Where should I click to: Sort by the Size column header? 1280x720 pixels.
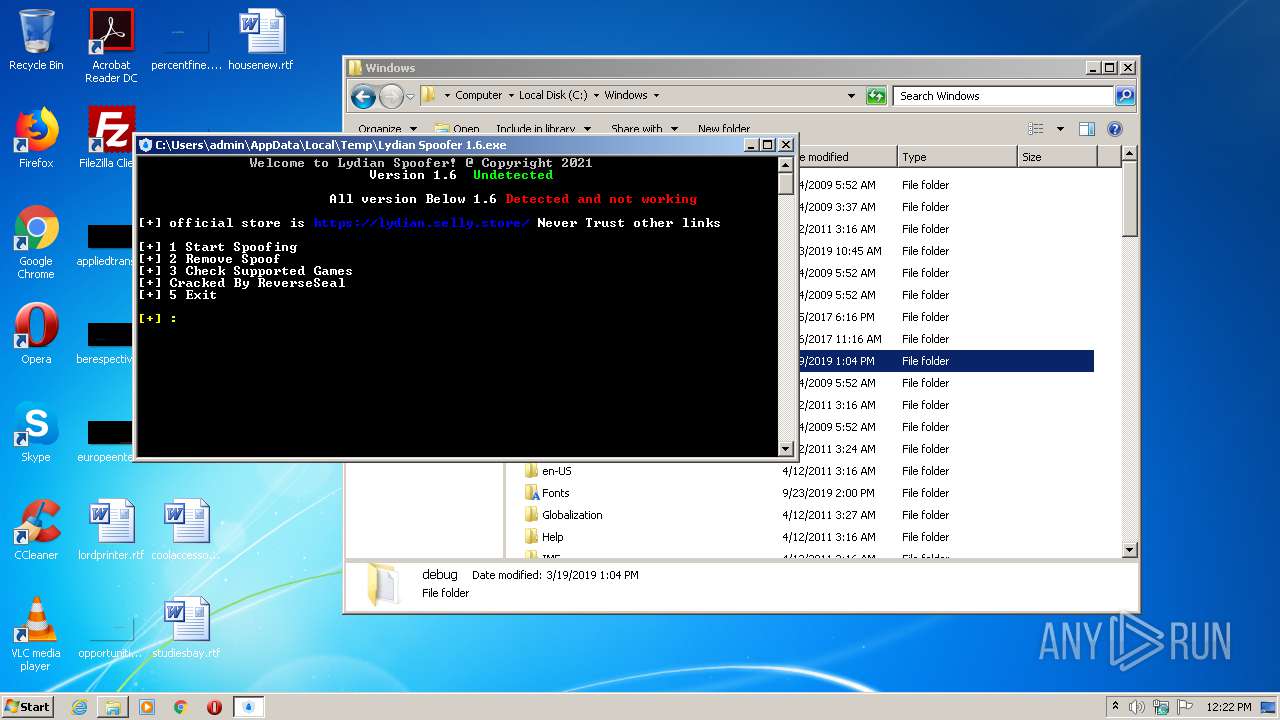coord(1056,157)
